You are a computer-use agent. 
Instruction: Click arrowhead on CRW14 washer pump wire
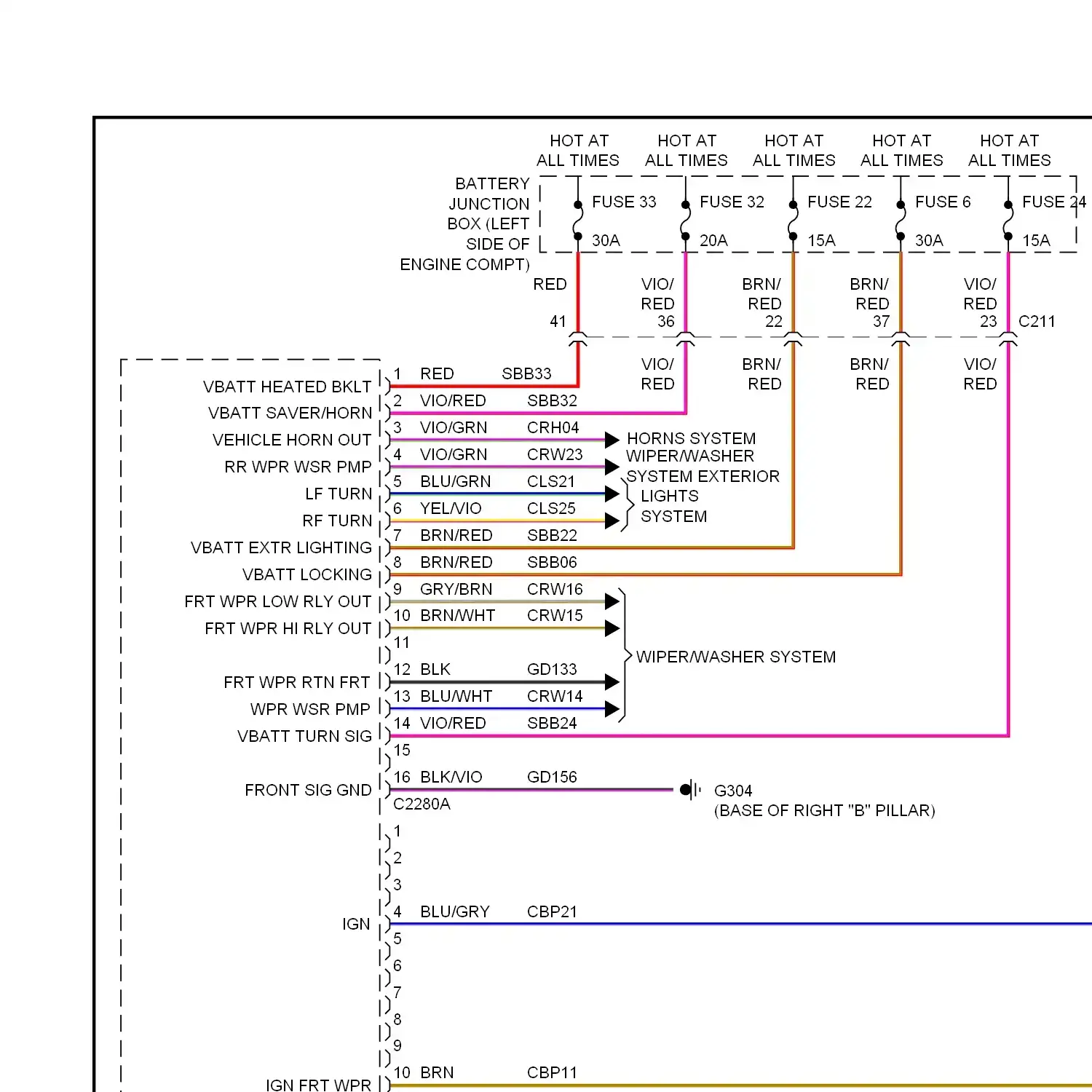[612, 708]
